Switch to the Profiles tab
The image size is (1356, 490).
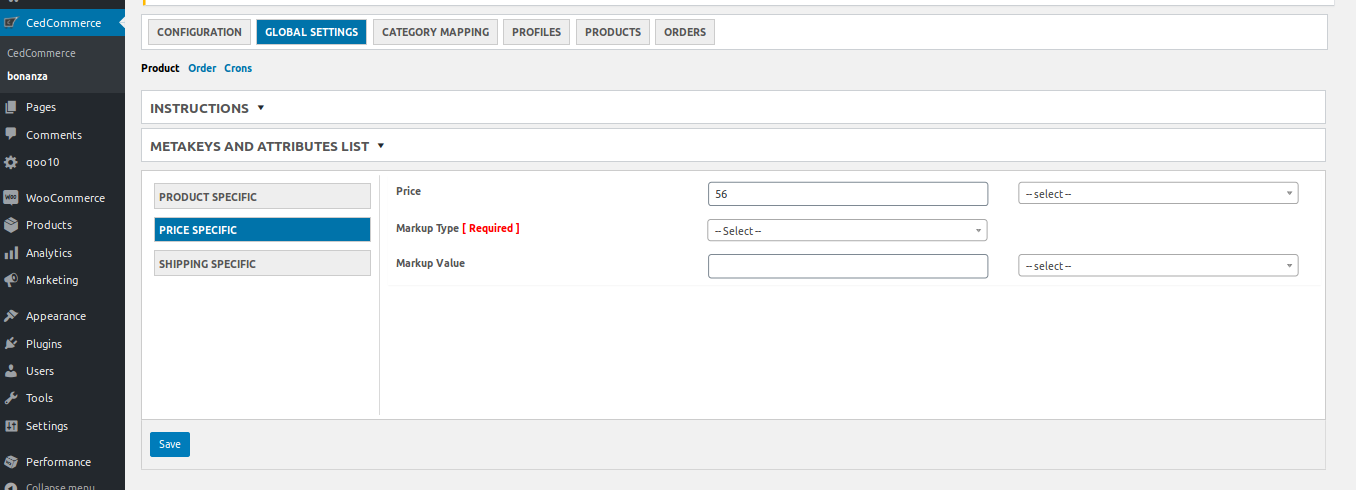[537, 32]
